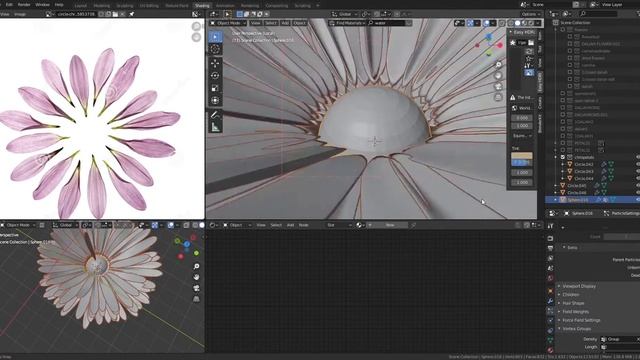Viewport: 640px width, 360px height.
Task: Select the Rotate tool in viewport toolbar
Action: (x=215, y=76)
